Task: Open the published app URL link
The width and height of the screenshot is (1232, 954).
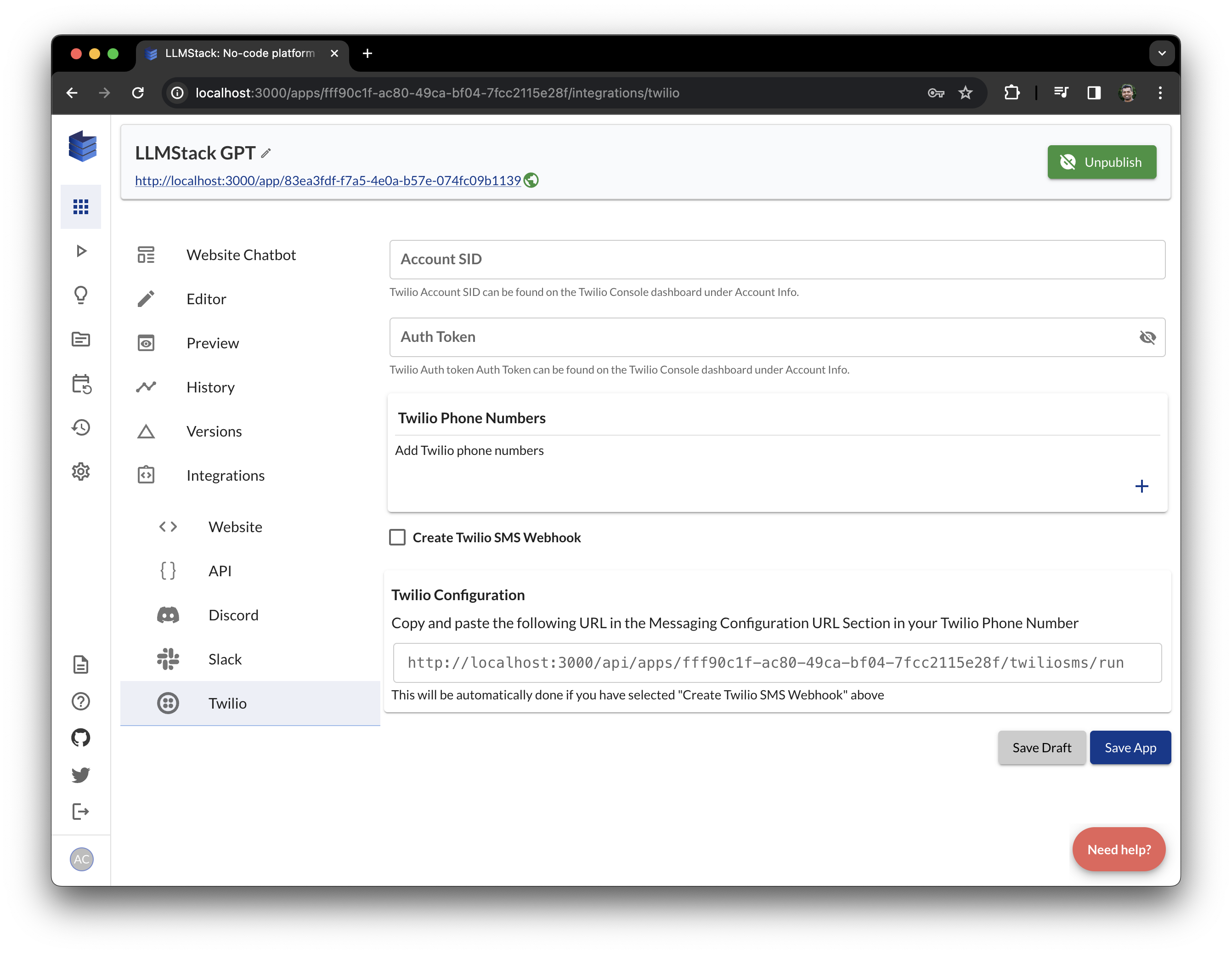Action: (x=327, y=181)
